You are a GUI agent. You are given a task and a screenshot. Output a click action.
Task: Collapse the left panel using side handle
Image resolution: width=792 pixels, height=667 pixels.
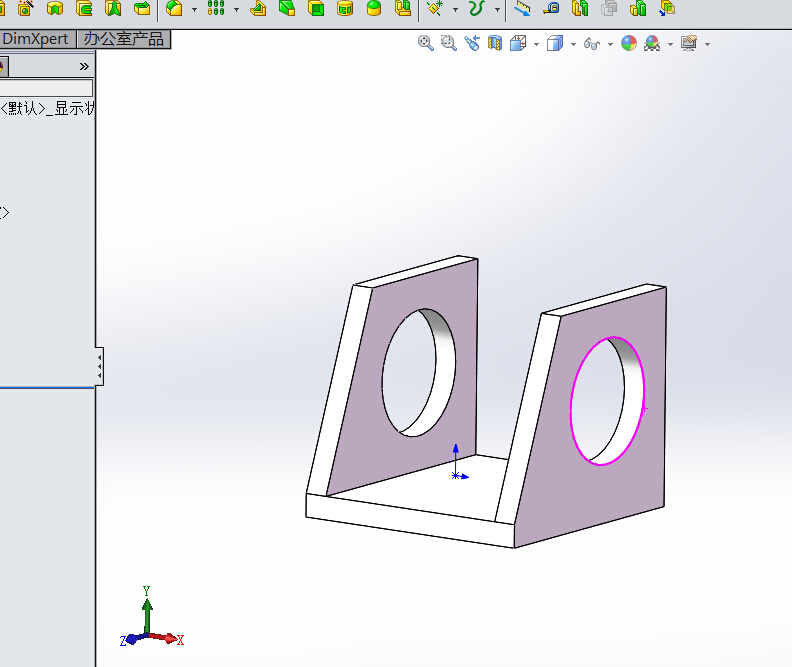(x=100, y=367)
